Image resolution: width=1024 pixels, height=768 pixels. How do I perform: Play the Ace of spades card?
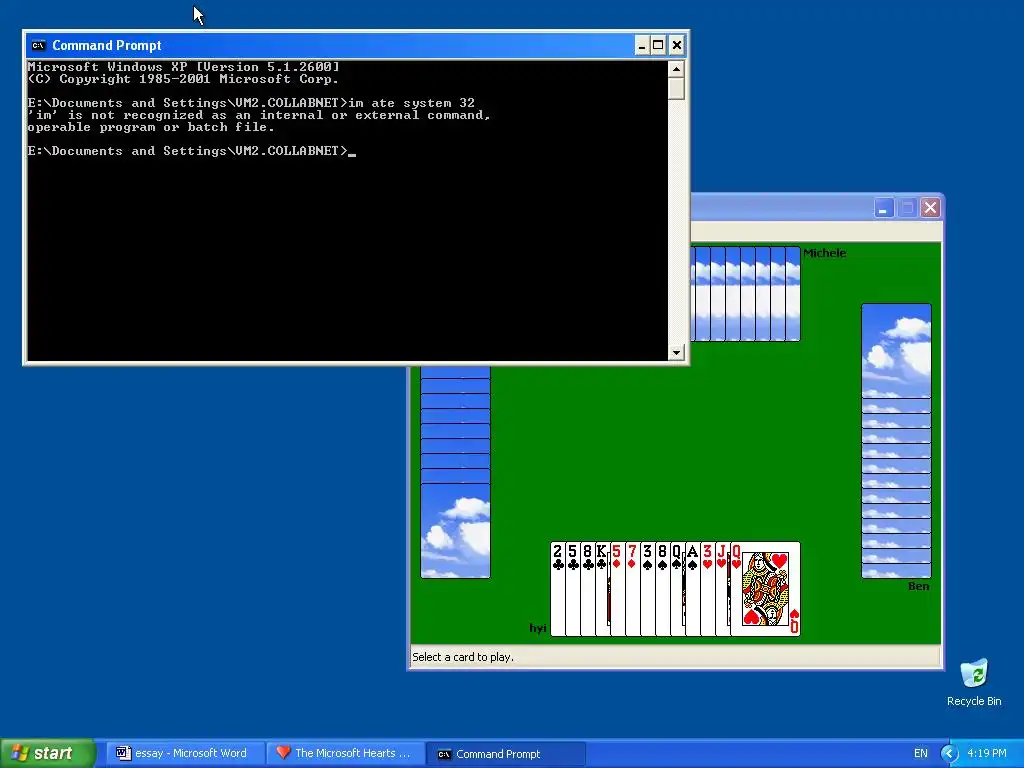point(692,588)
